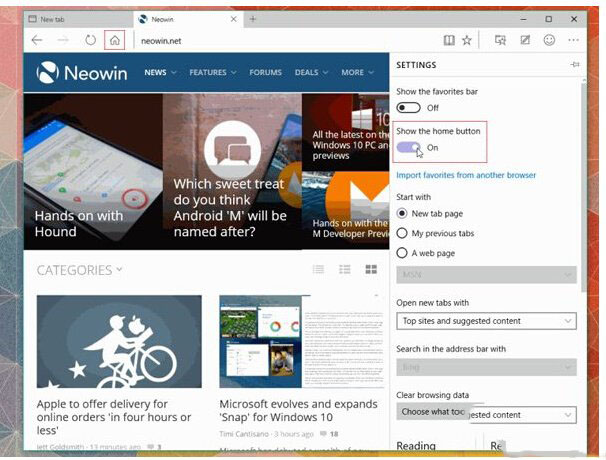Expand the MORE menu
Viewport: 606px width, 460px height.
[x=357, y=72]
